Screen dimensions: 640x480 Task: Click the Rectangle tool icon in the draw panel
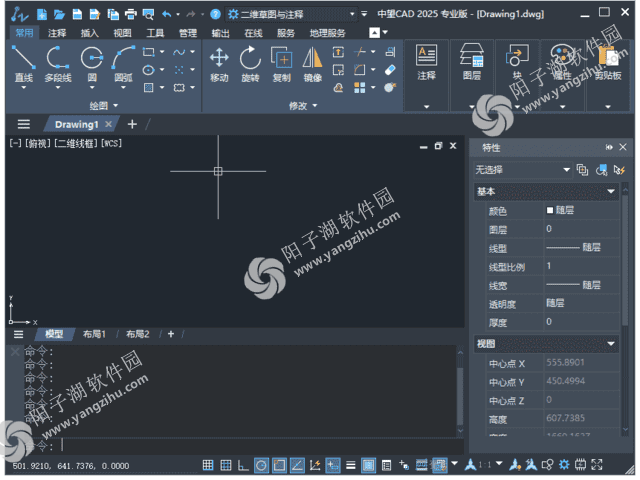[x=148, y=52]
